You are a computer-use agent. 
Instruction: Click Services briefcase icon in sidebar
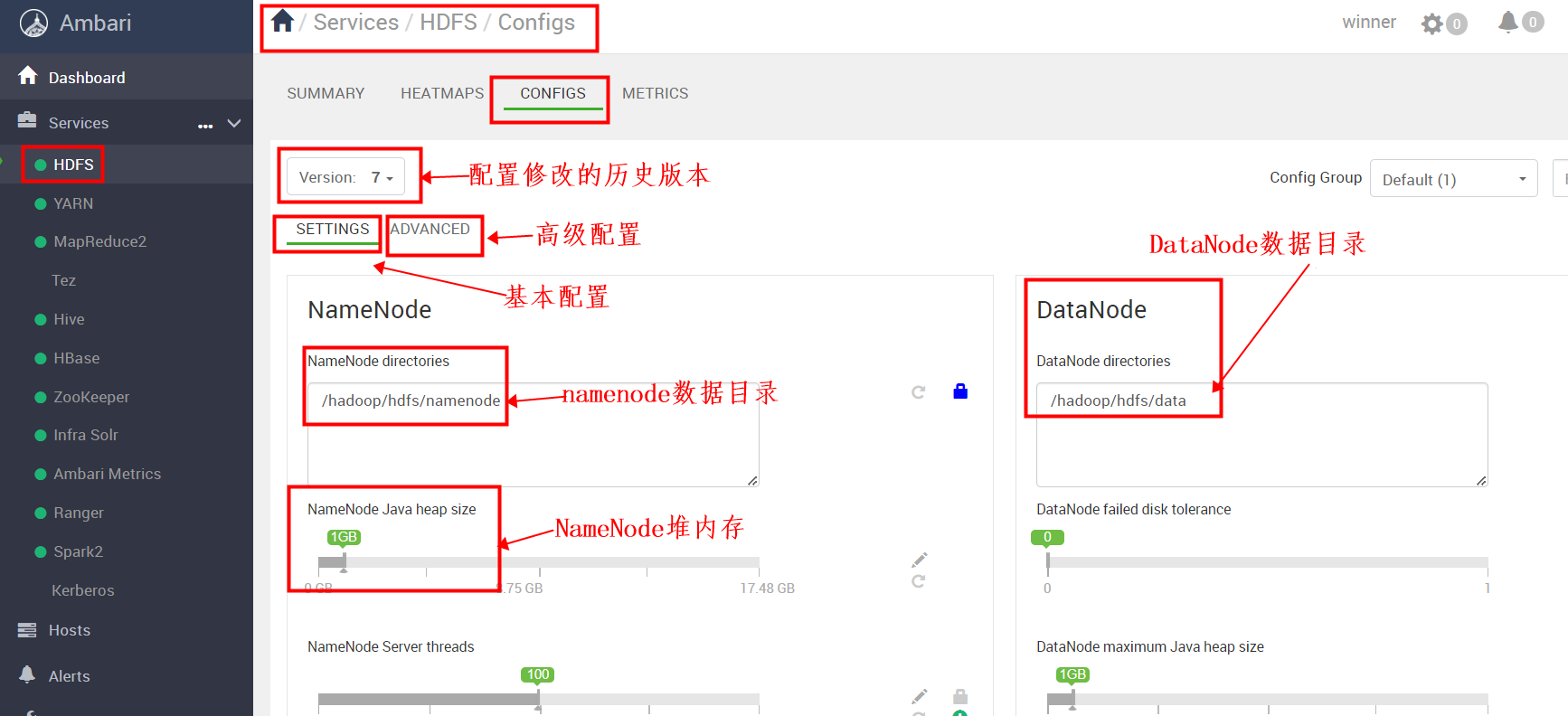pos(27,120)
